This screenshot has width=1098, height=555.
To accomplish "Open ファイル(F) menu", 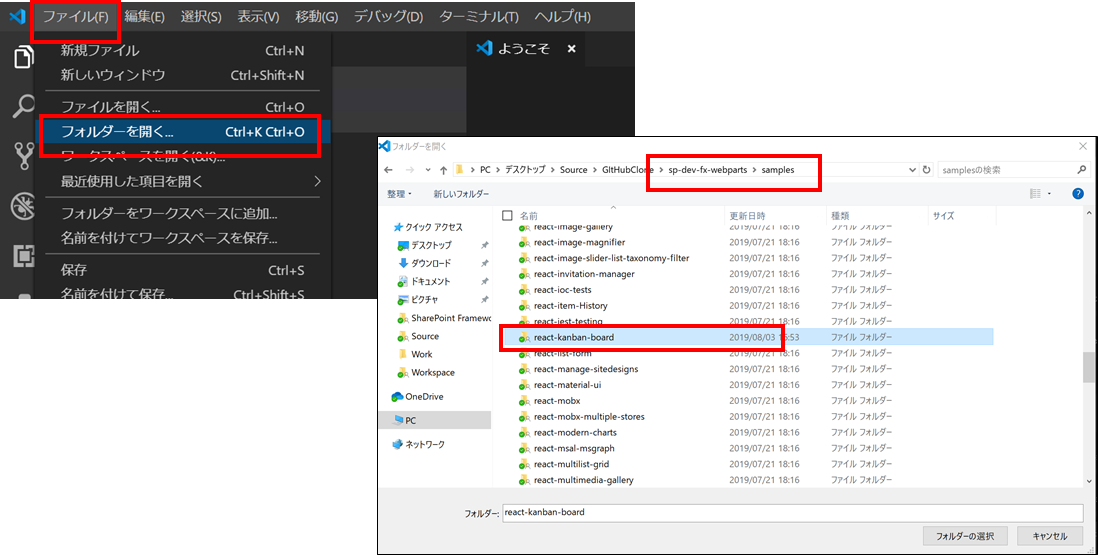I will (x=76, y=17).
